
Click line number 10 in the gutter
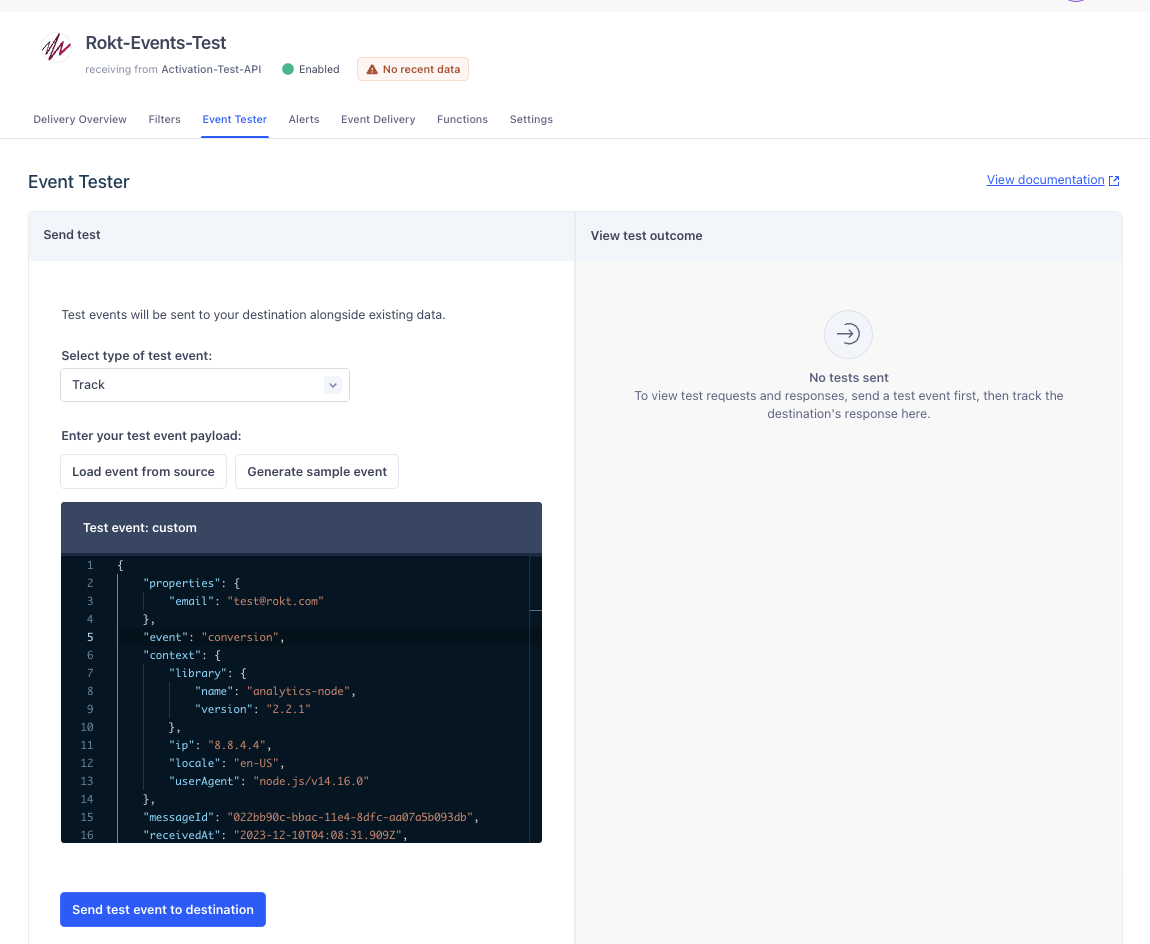(x=87, y=727)
